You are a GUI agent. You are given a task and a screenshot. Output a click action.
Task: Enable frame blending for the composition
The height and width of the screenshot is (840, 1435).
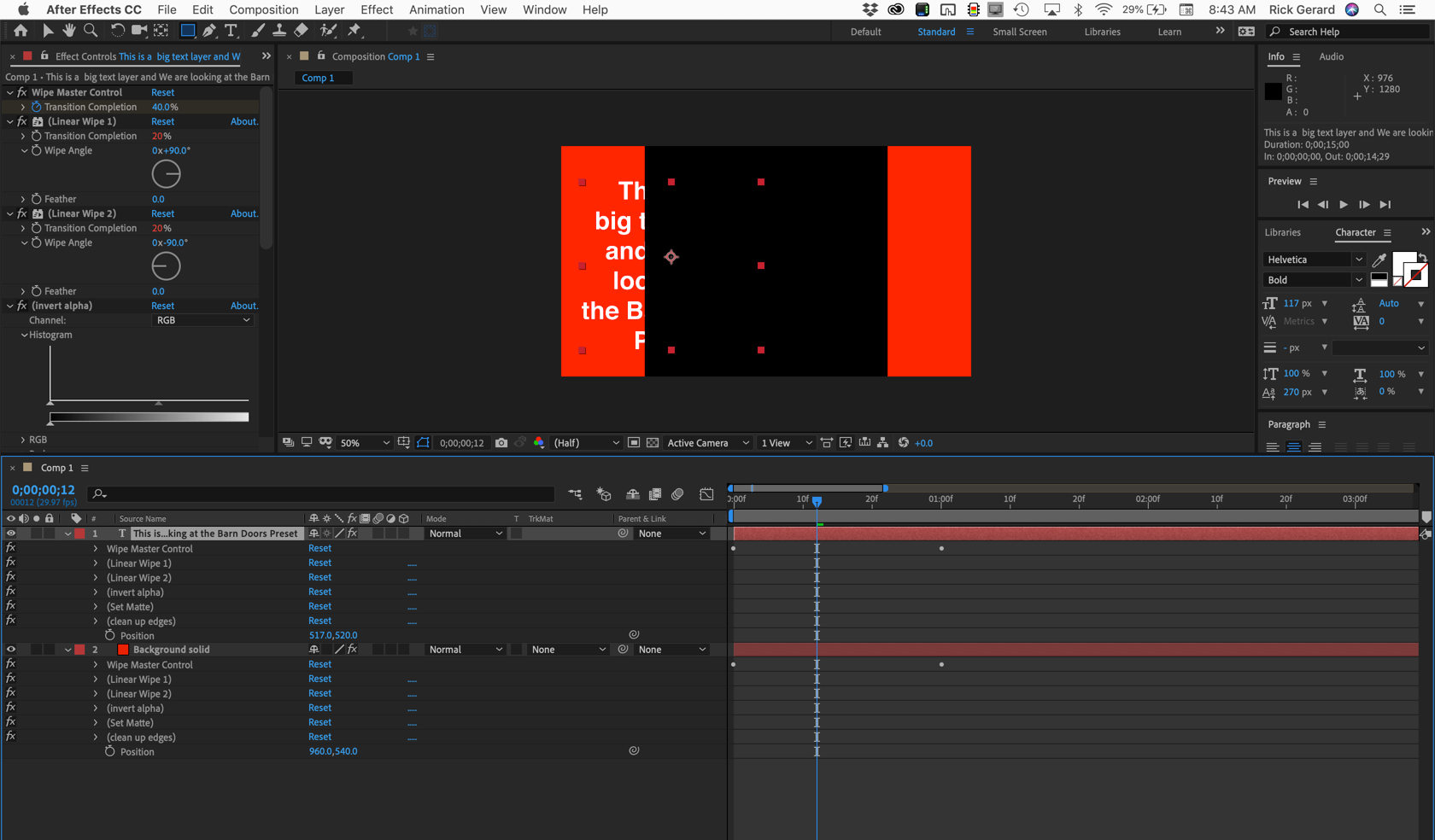pyautogui.click(x=655, y=494)
